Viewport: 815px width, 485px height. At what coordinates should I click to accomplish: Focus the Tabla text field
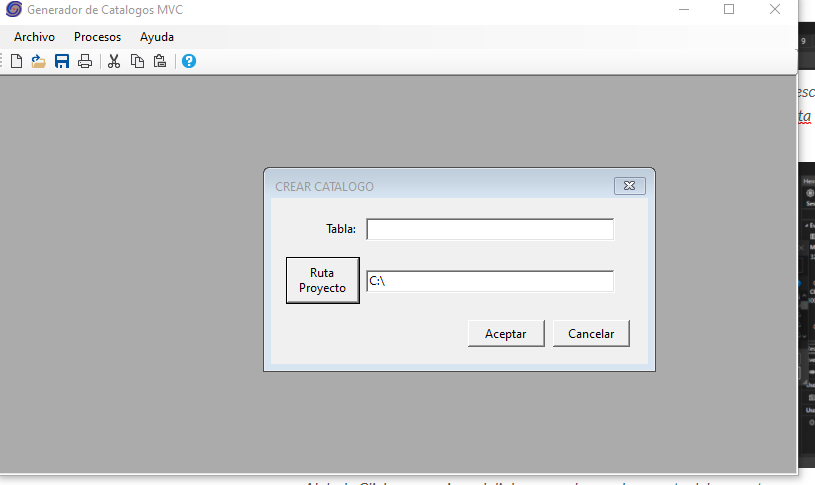tap(490, 230)
